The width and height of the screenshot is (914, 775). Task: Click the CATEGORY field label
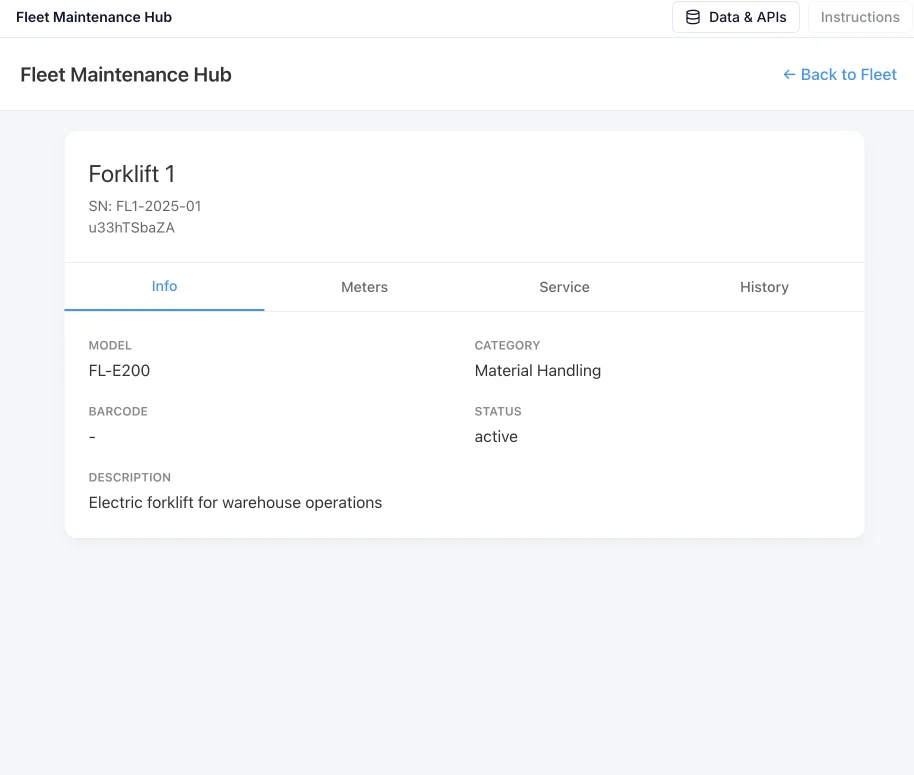click(507, 345)
